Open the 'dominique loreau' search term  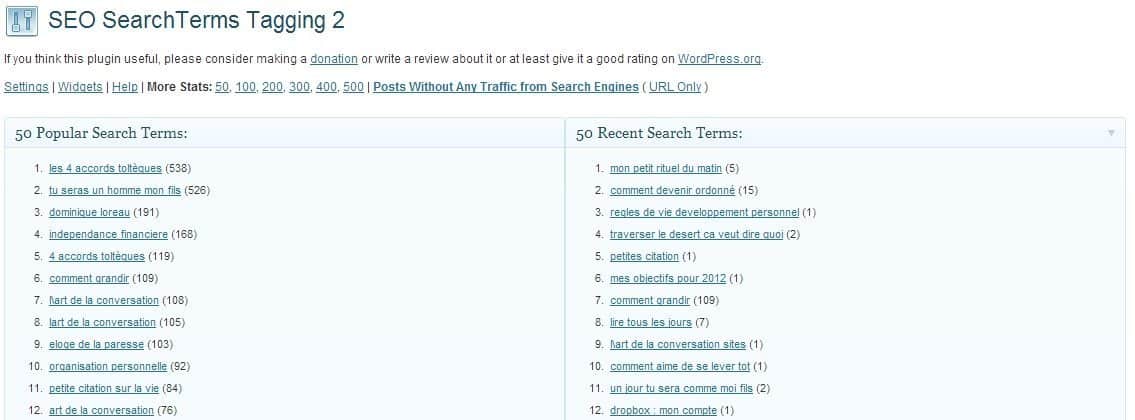[x=89, y=212]
